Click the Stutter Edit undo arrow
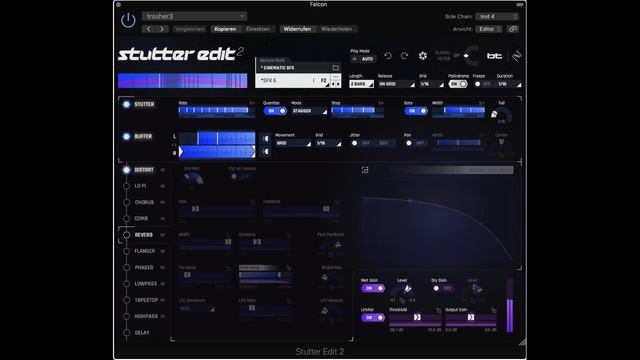This screenshot has height=360, width=640. [388, 56]
